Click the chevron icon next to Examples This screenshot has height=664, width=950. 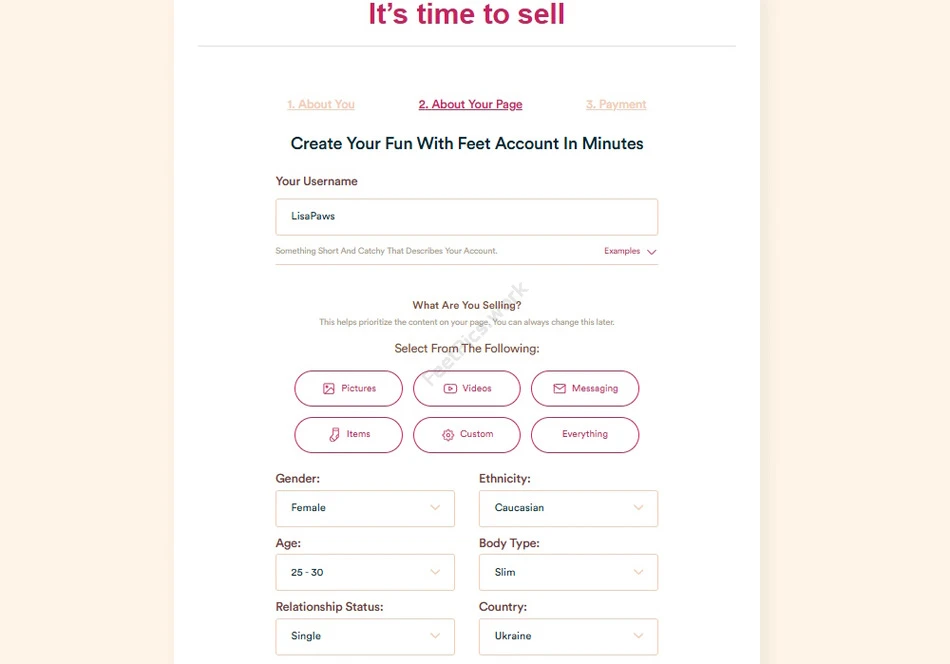click(x=652, y=252)
